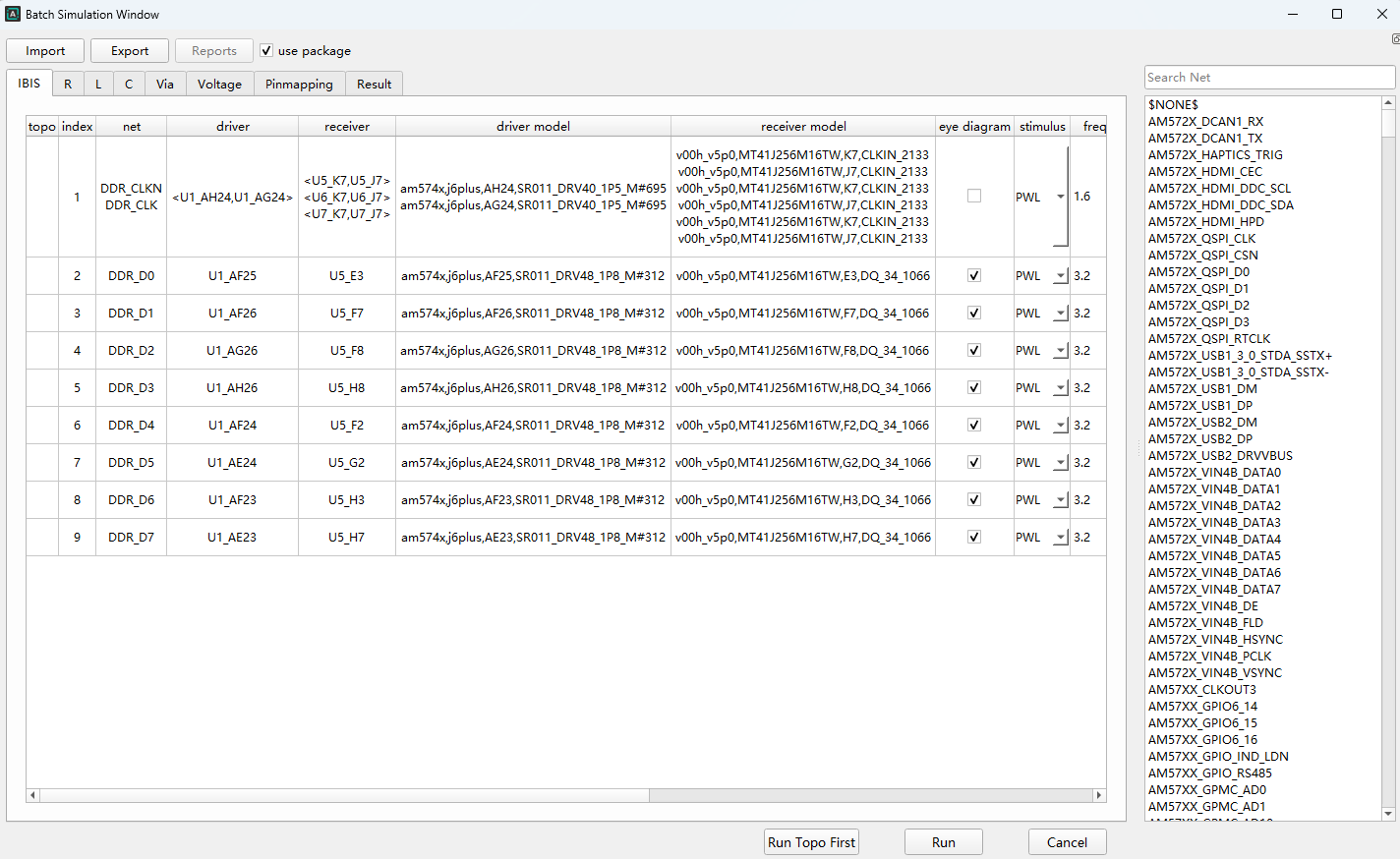Expand stimulus dropdown for DDR_D7 row
1400x859 pixels.
tap(1060, 538)
